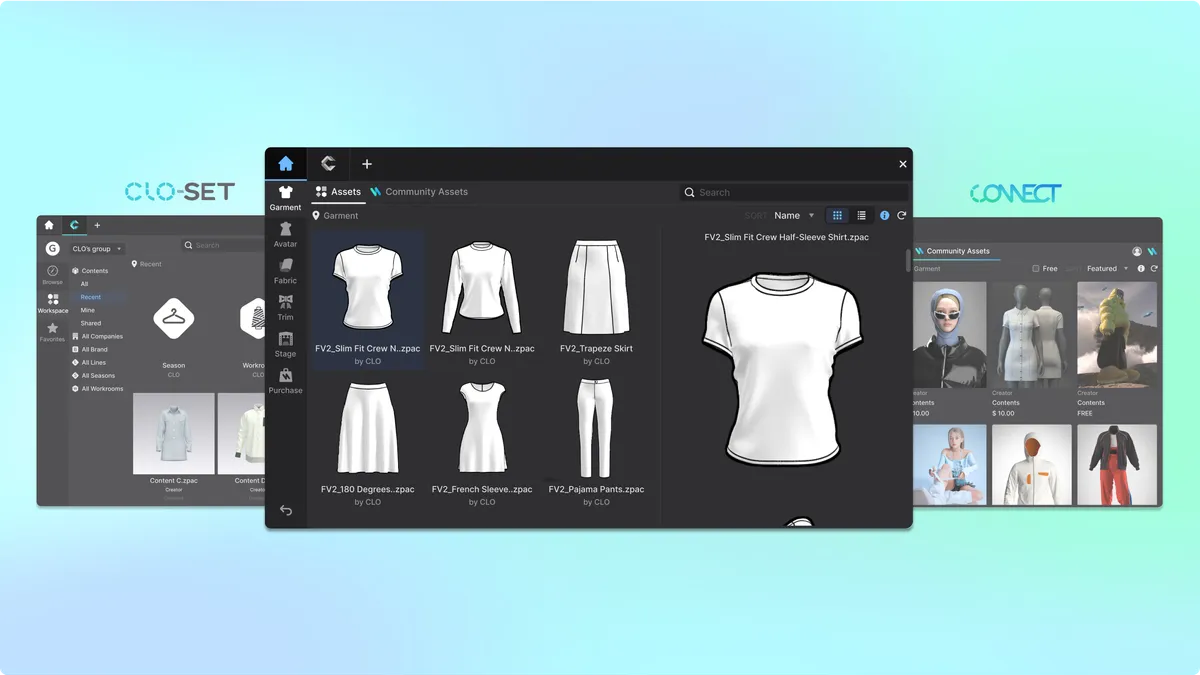The image size is (1200, 675).
Task: Select the FV2_Trapeze Skirt thumbnail
Action: (x=596, y=287)
